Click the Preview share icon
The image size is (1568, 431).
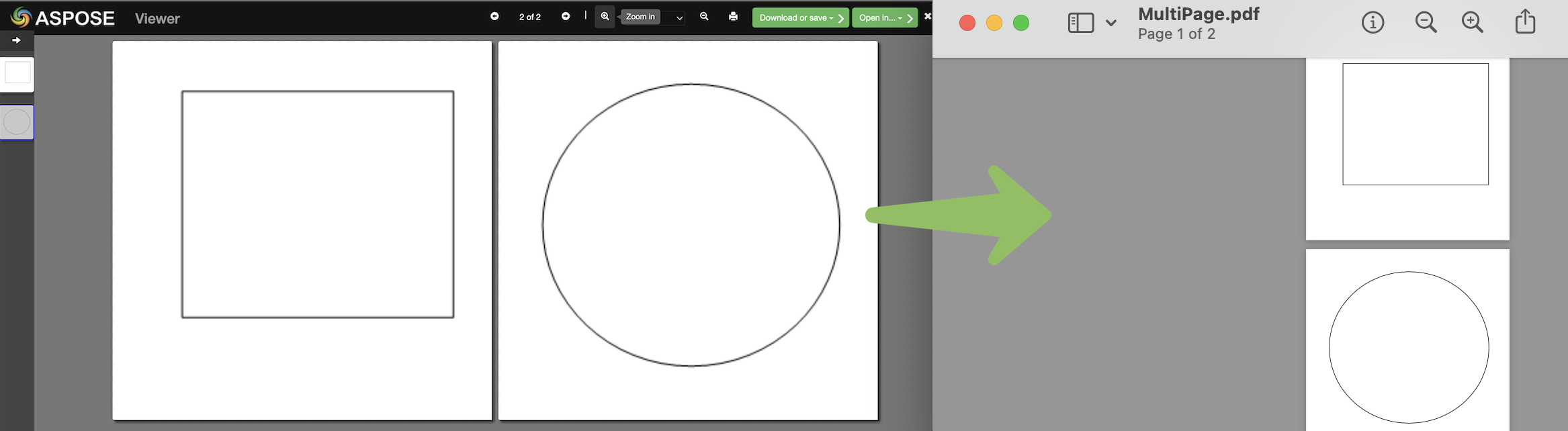pyautogui.click(x=1525, y=21)
